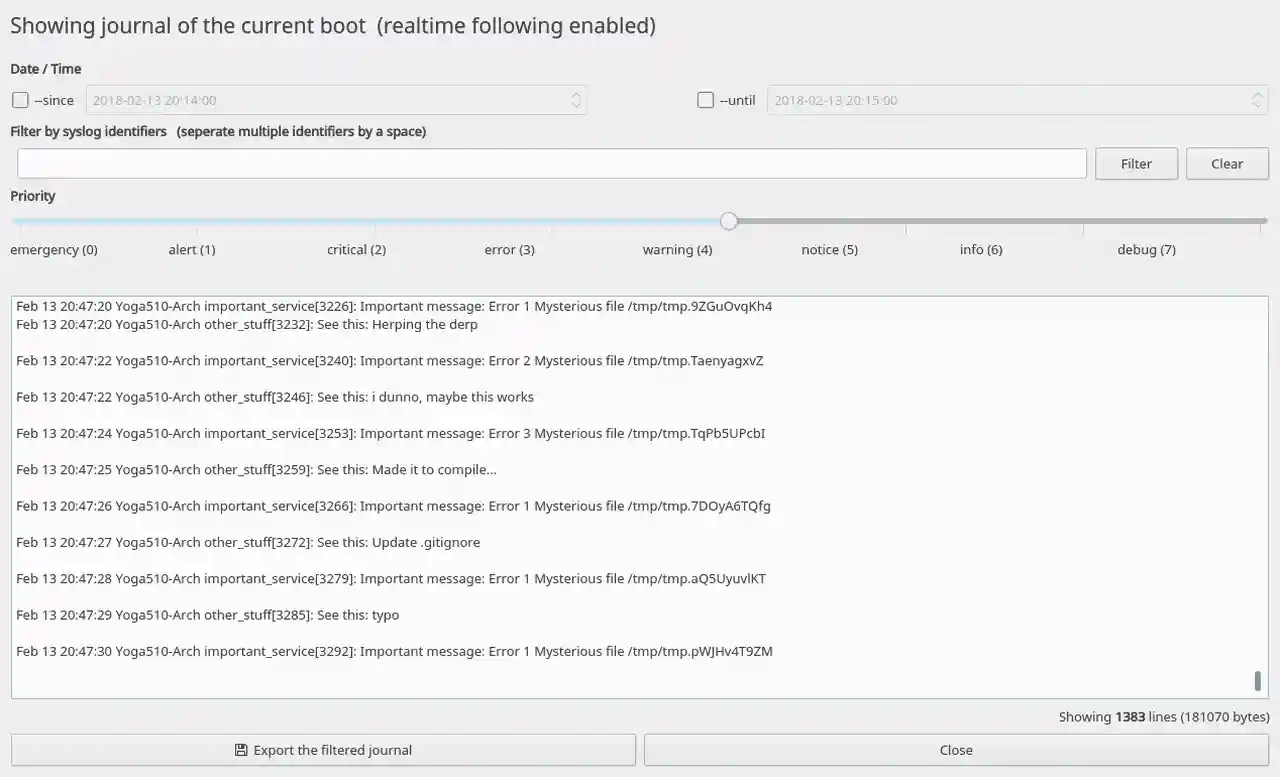This screenshot has width=1280, height=777.
Task: Click the emergency (0) priority label
Action: (x=54, y=249)
